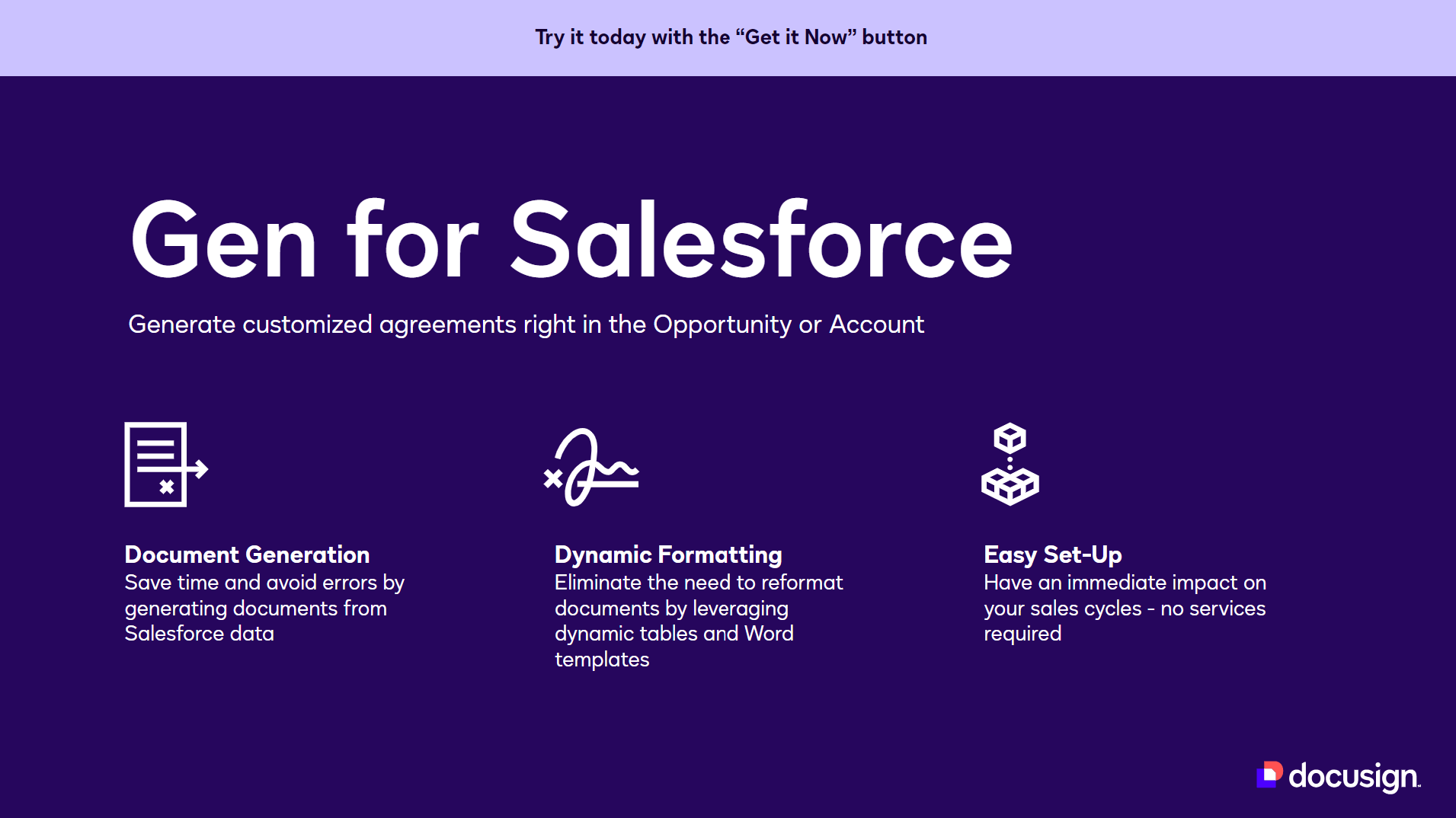Click the X mark beside the signature

[552, 478]
